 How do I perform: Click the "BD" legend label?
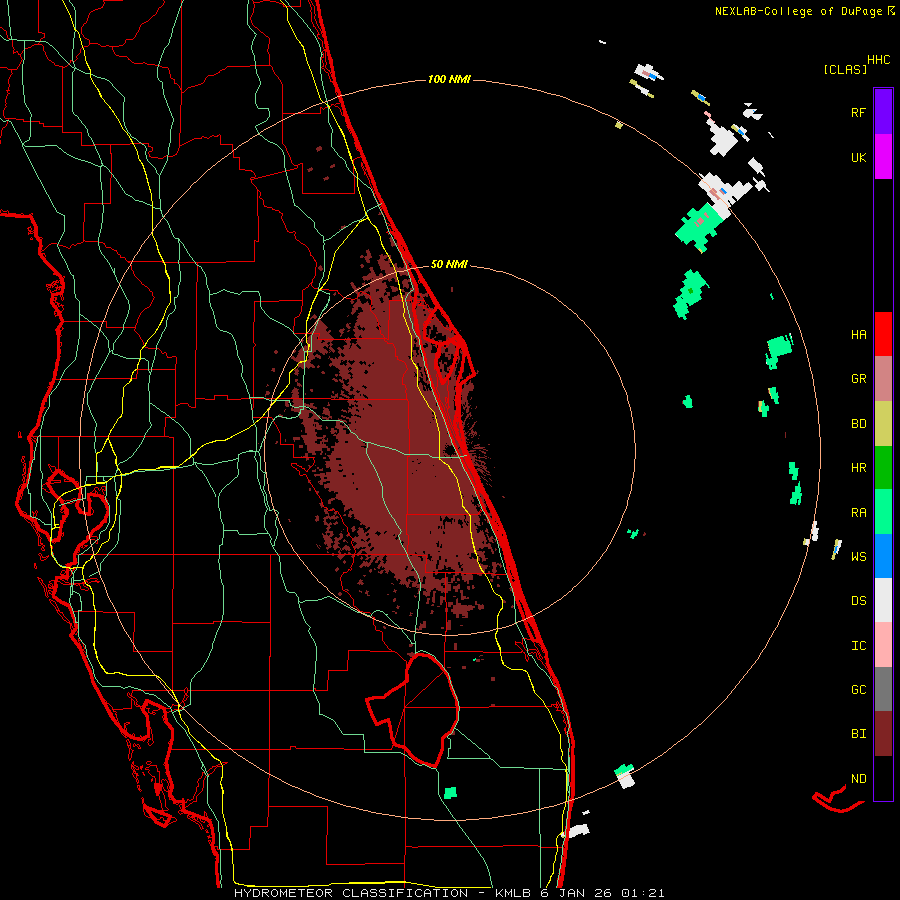click(x=858, y=424)
